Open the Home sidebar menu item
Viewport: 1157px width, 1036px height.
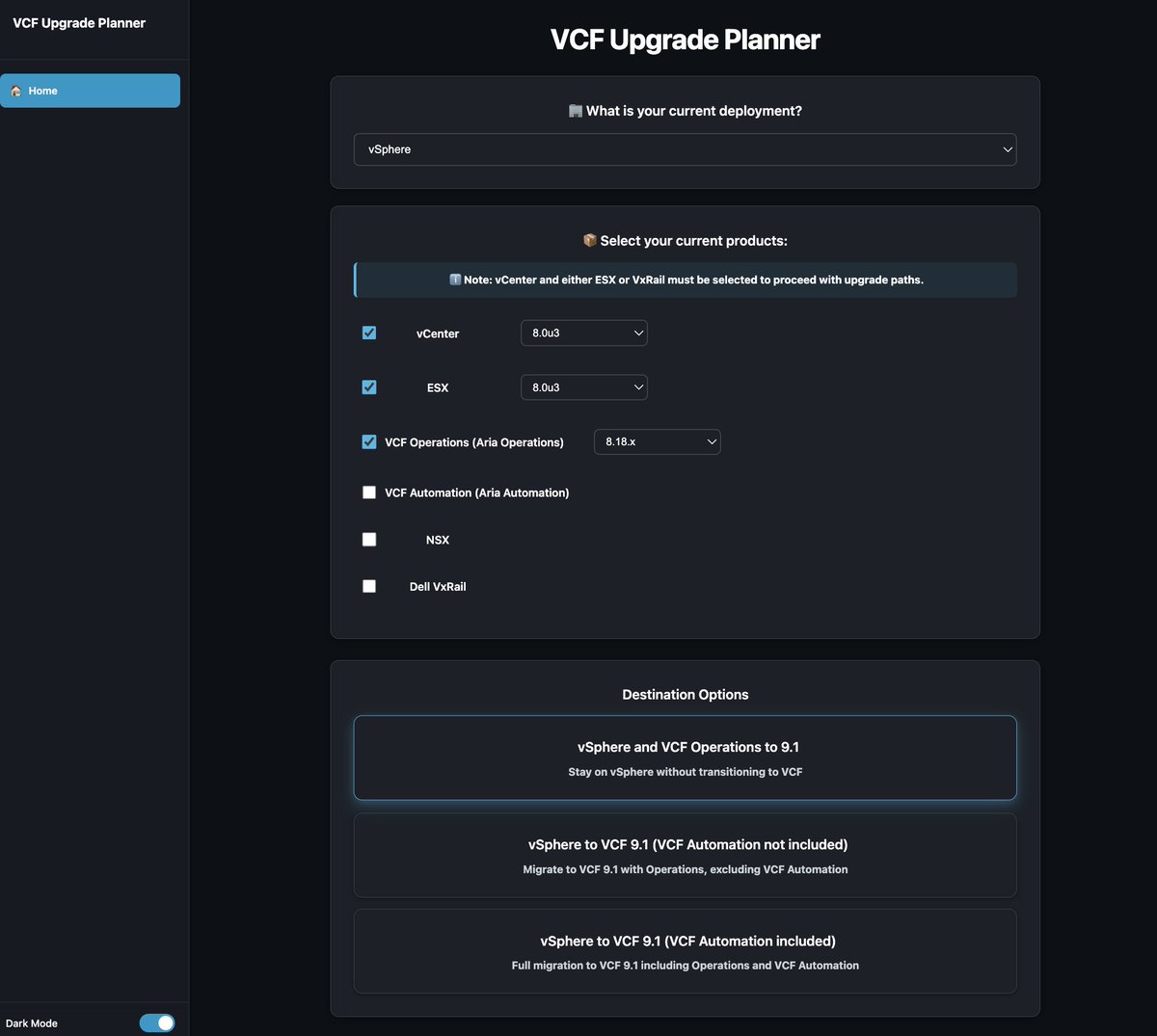click(90, 91)
